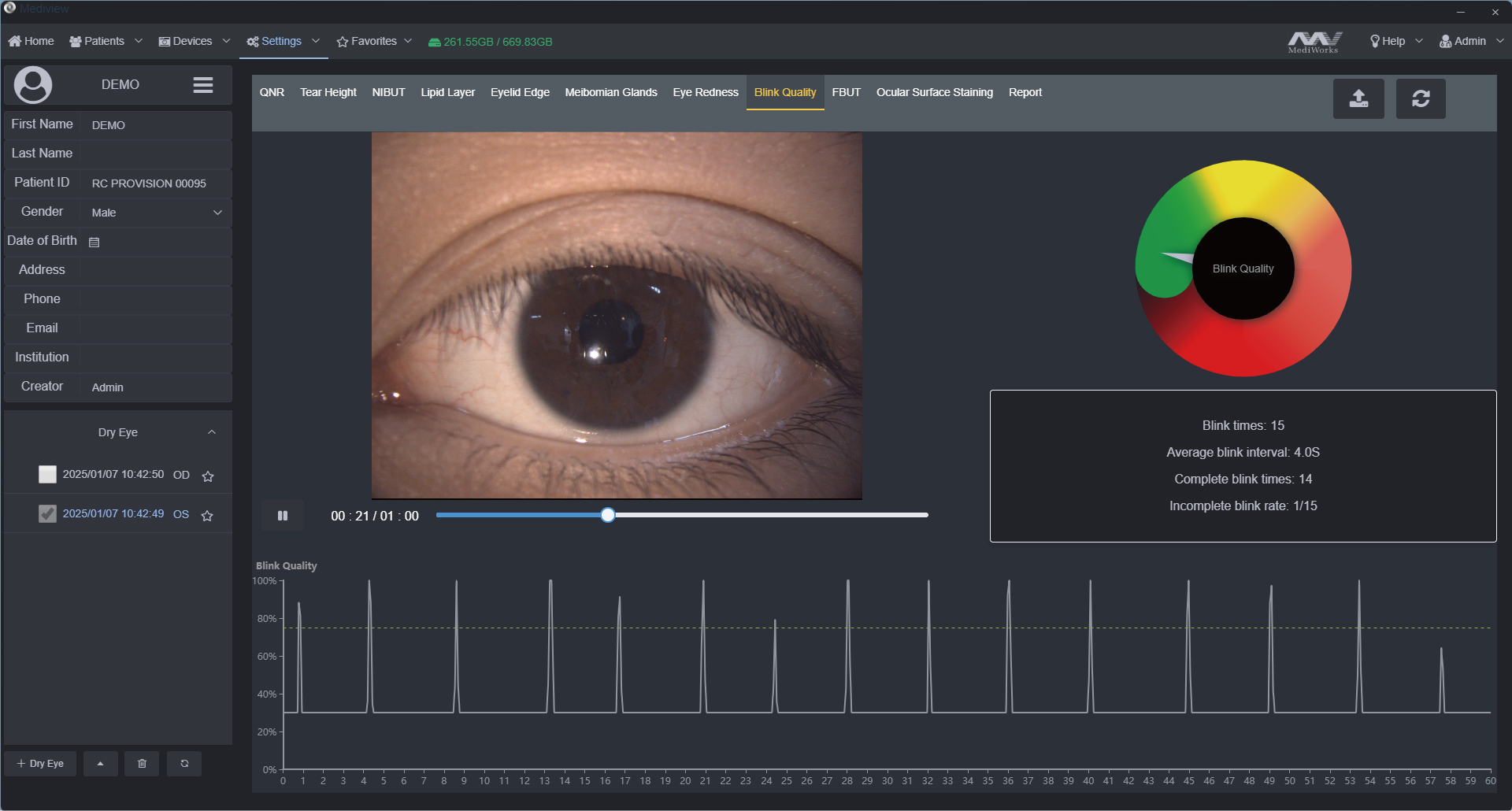Switch to the Ocular Surface Staining tab

[935, 92]
